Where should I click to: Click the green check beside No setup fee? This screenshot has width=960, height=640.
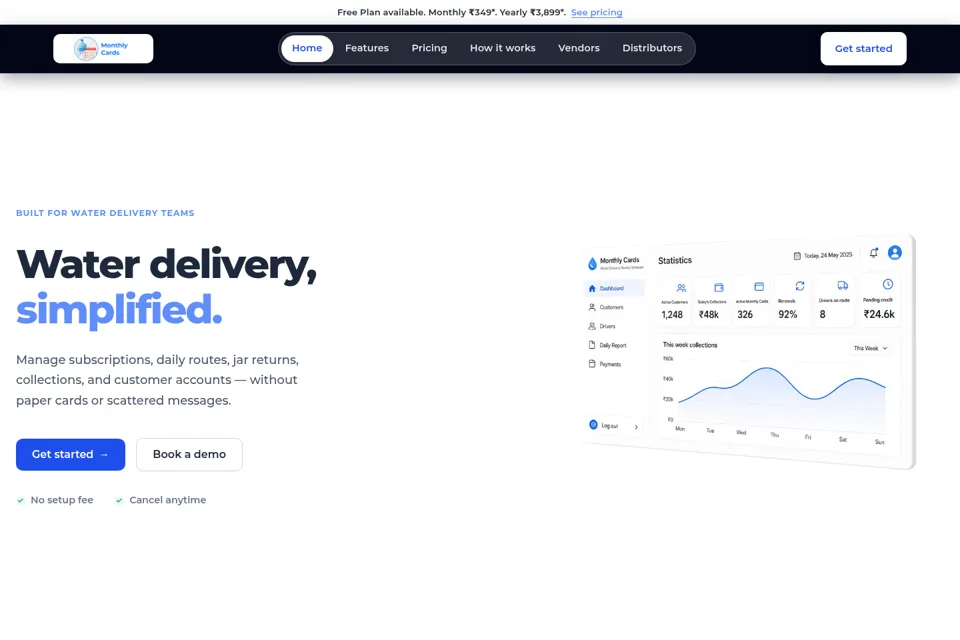[x=20, y=500]
